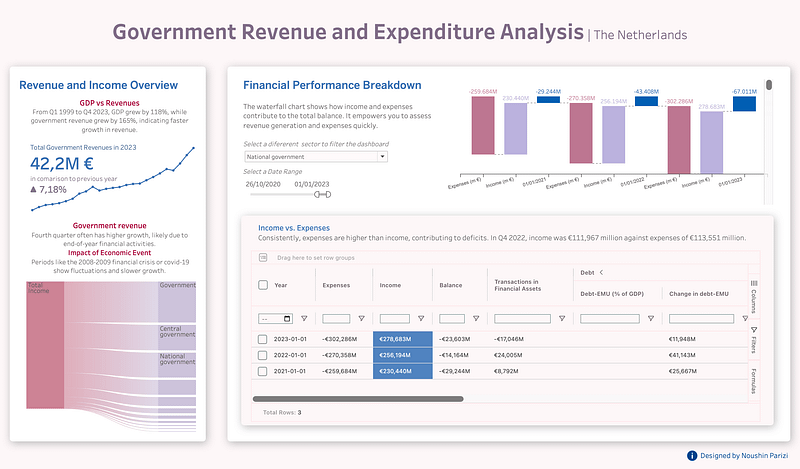Screen dimensions: 800x469
Task: Open the National government sector dropdown
Action: point(315,157)
